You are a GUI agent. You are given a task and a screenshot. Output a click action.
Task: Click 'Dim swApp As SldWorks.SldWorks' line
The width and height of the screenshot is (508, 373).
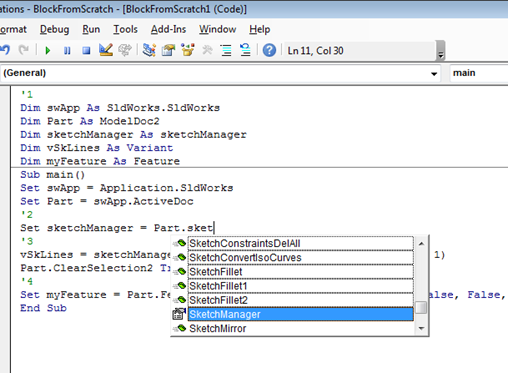pyautogui.click(x=120, y=108)
